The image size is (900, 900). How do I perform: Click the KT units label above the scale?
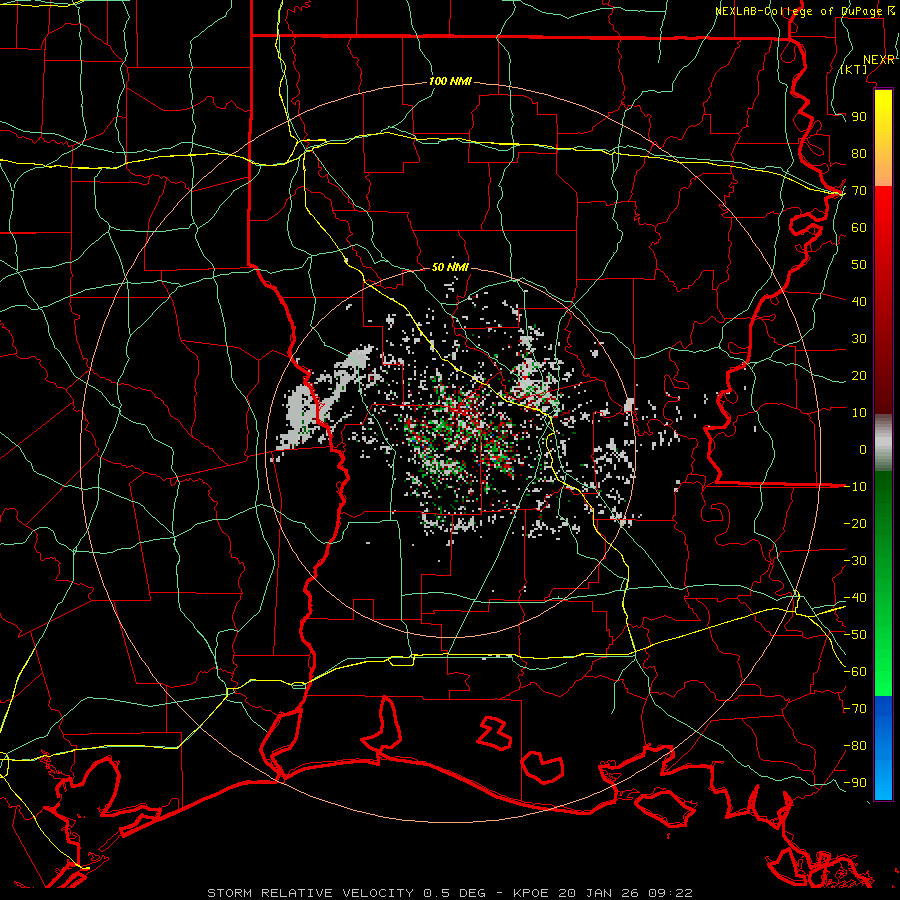tap(854, 69)
